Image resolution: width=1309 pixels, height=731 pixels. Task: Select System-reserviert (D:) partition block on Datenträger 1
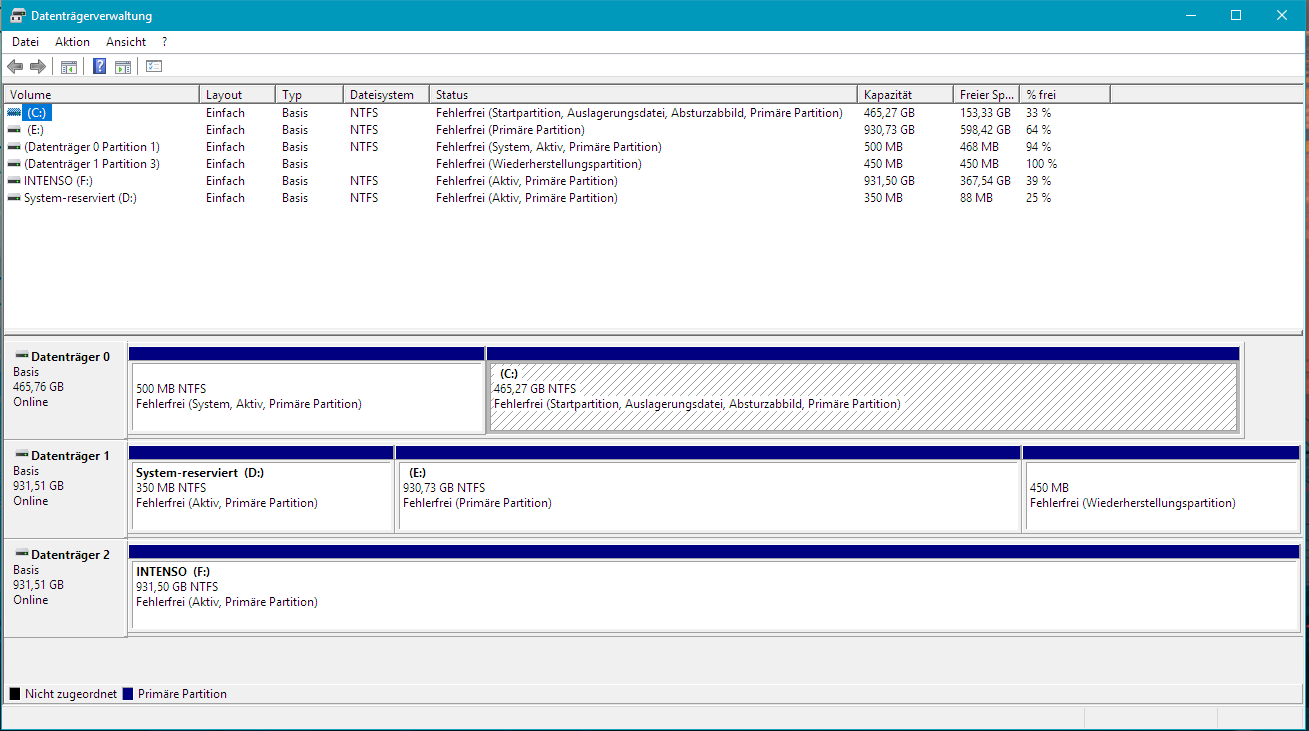pos(261,489)
